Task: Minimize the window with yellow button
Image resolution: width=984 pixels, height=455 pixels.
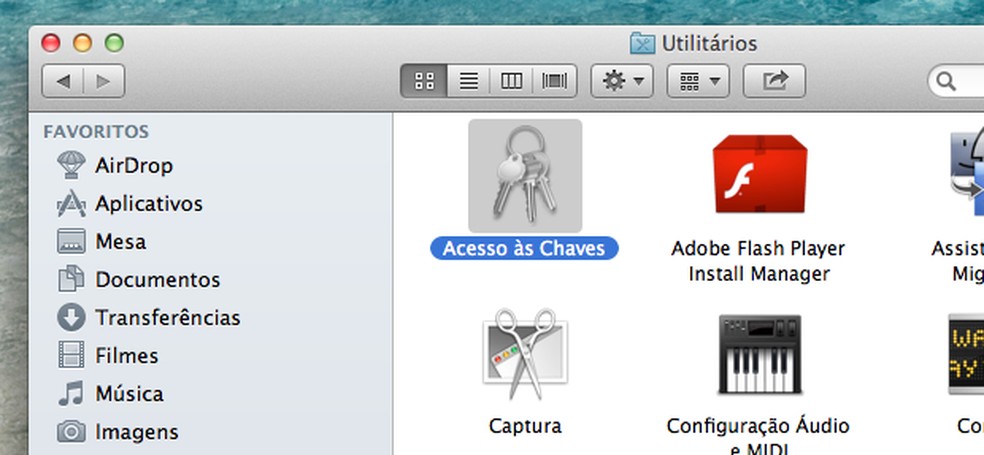Action: point(83,43)
